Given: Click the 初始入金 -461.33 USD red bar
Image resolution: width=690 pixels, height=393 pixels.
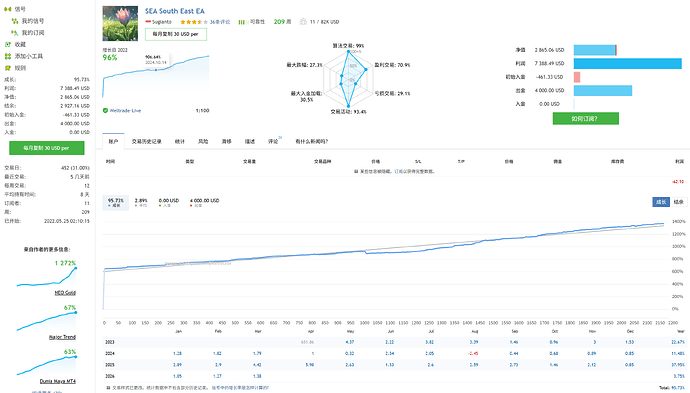Looking at the screenshot, I should pyautogui.click(x=577, y=77).
